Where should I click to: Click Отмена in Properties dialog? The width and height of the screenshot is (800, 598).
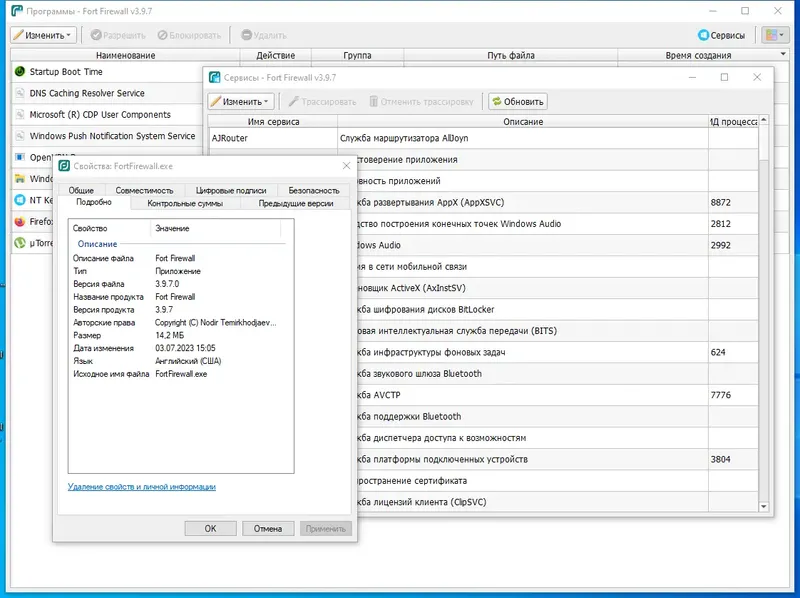(268, 529)
